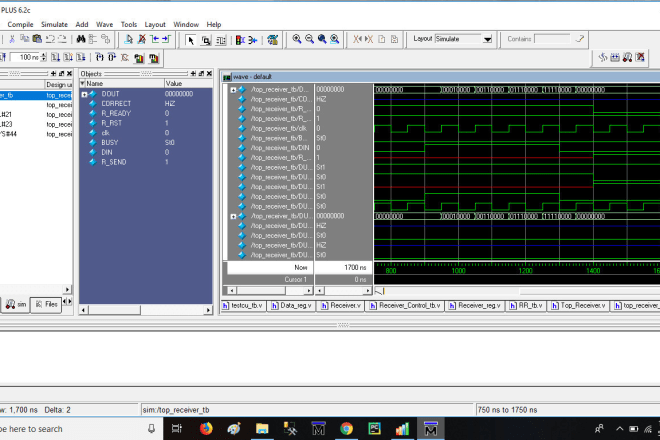The width and height of the screenshot is (660, 440).
Task: Open the Simulate menu
Action: pos(54,24)
